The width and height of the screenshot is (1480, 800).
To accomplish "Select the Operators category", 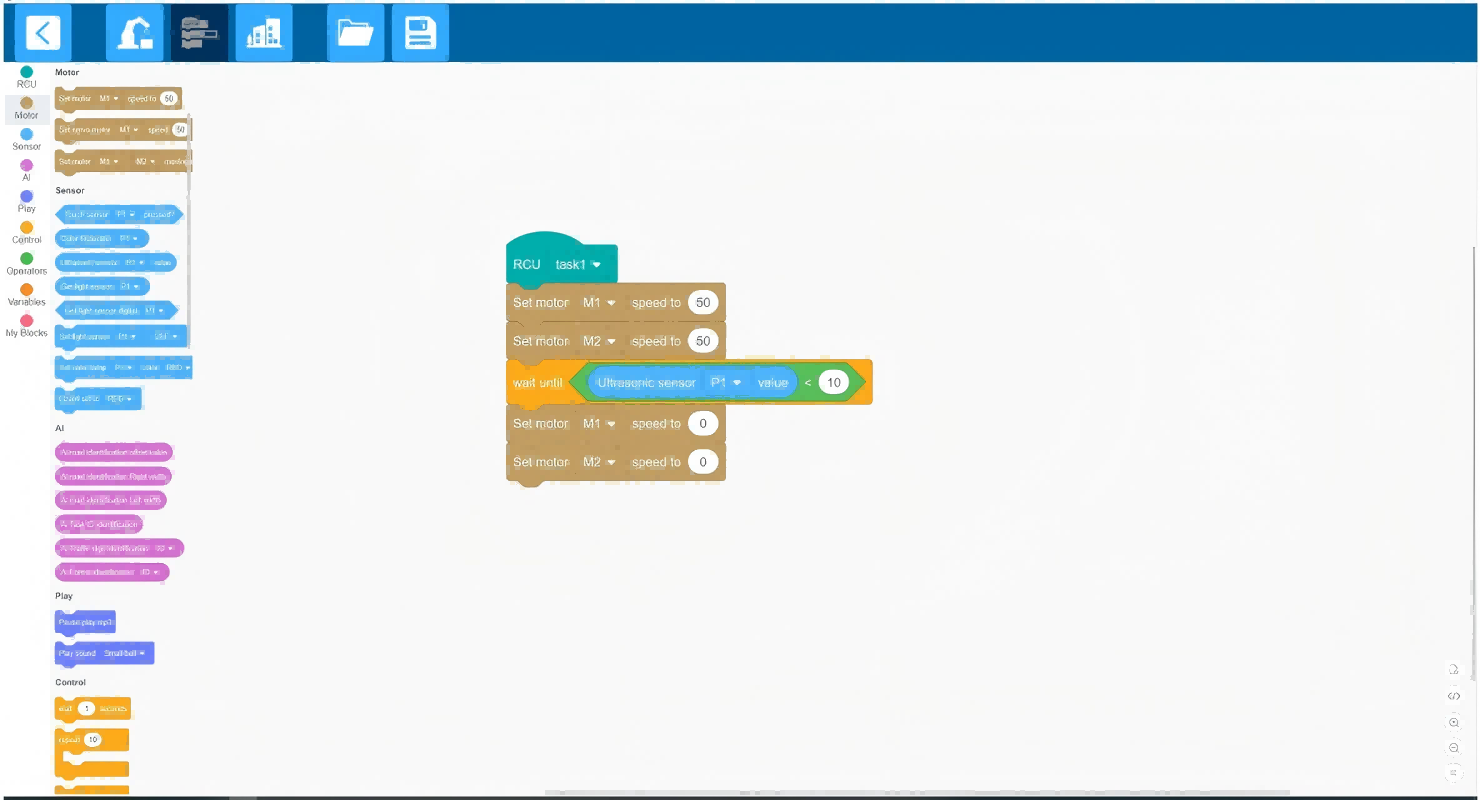I will coord(26,263).
